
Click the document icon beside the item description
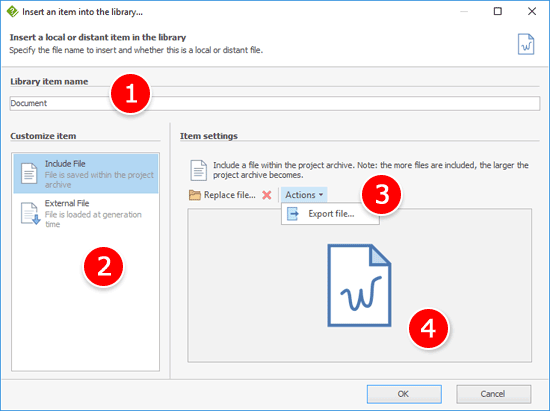coord(199,170)
